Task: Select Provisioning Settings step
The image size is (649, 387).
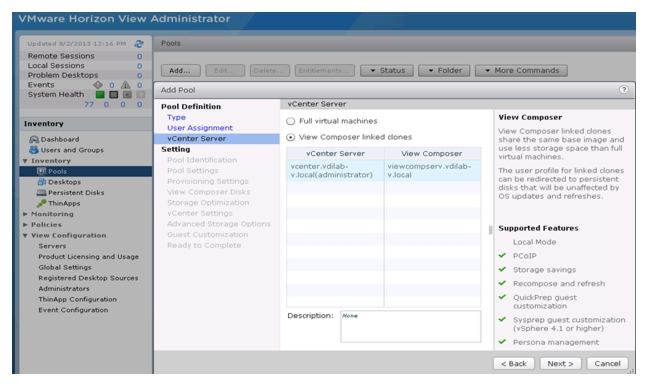Action: tap(208, 181)
